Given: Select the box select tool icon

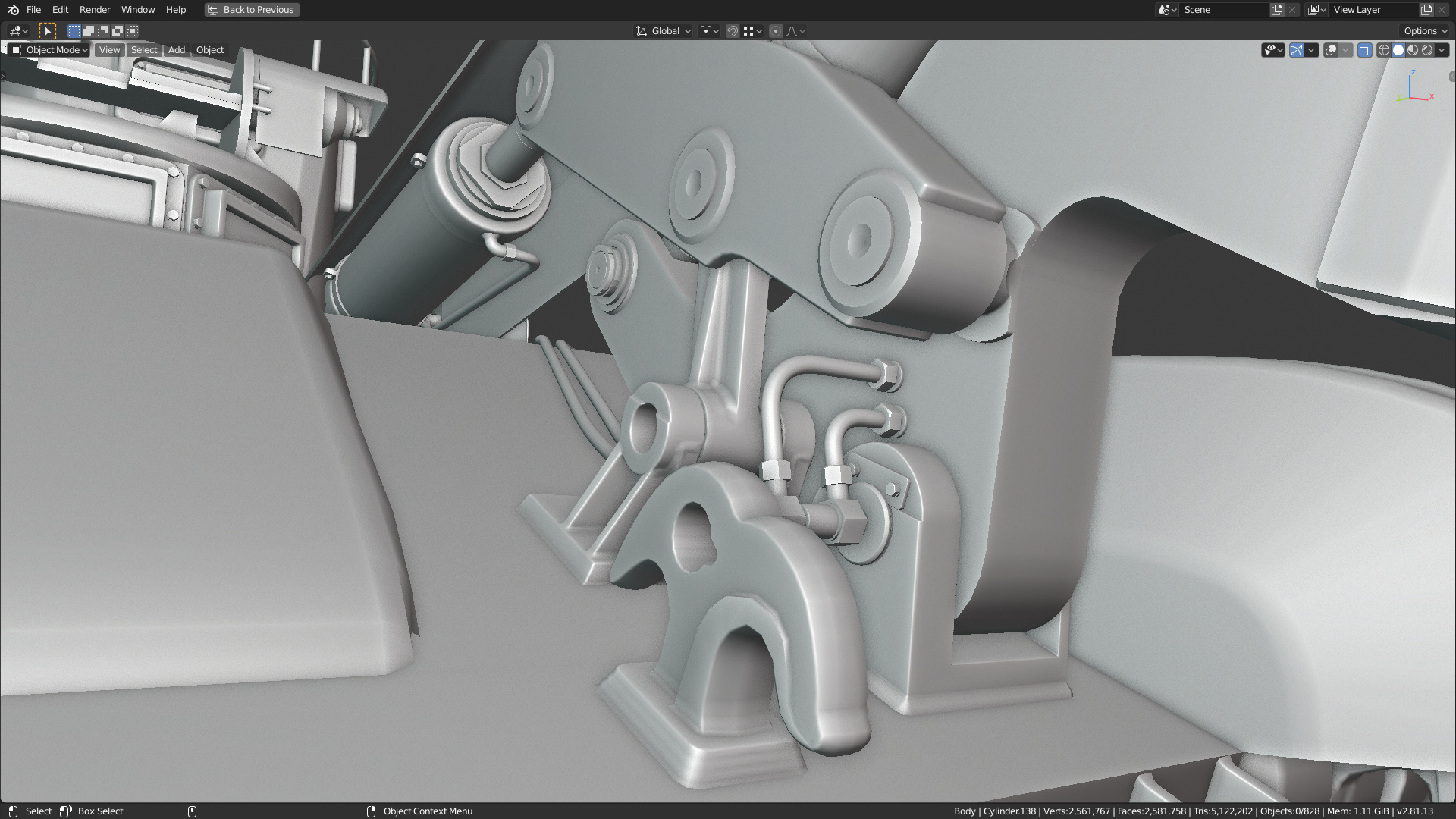Looking at the screenshot, I should (x=47, y=31).
